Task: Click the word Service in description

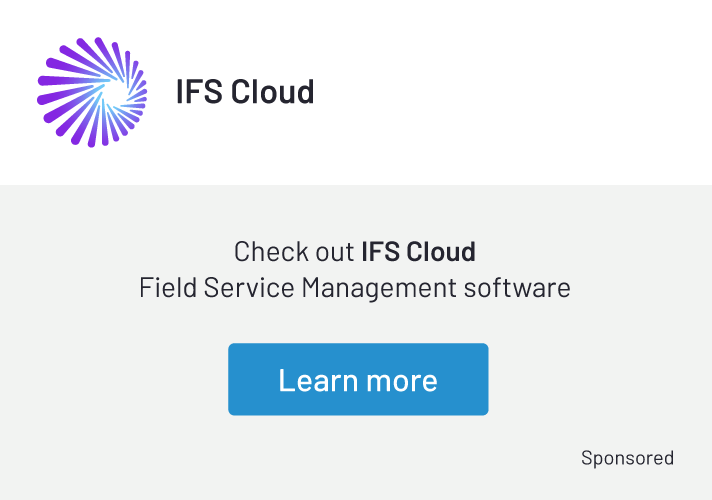Action: 249,289
